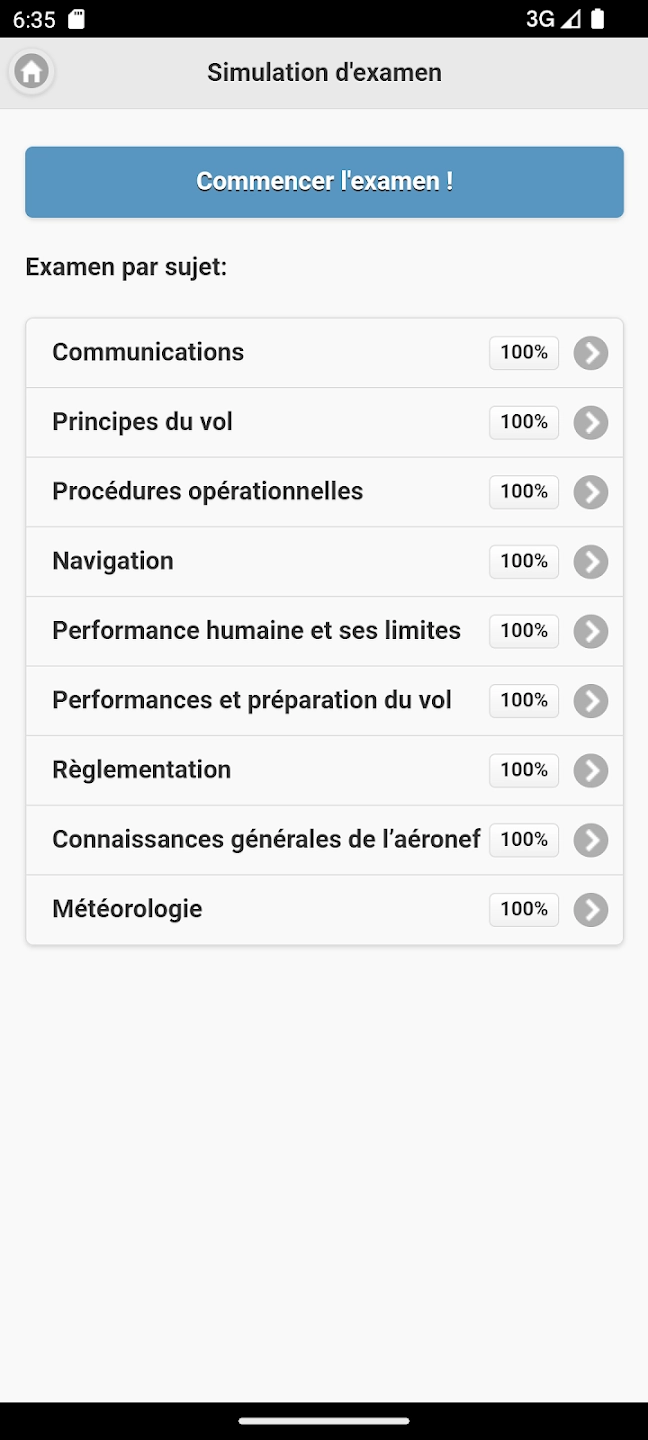Click the arrow icon next to Règlementation
Screen dimensions: 648x1440
click(x=591, y=770)
